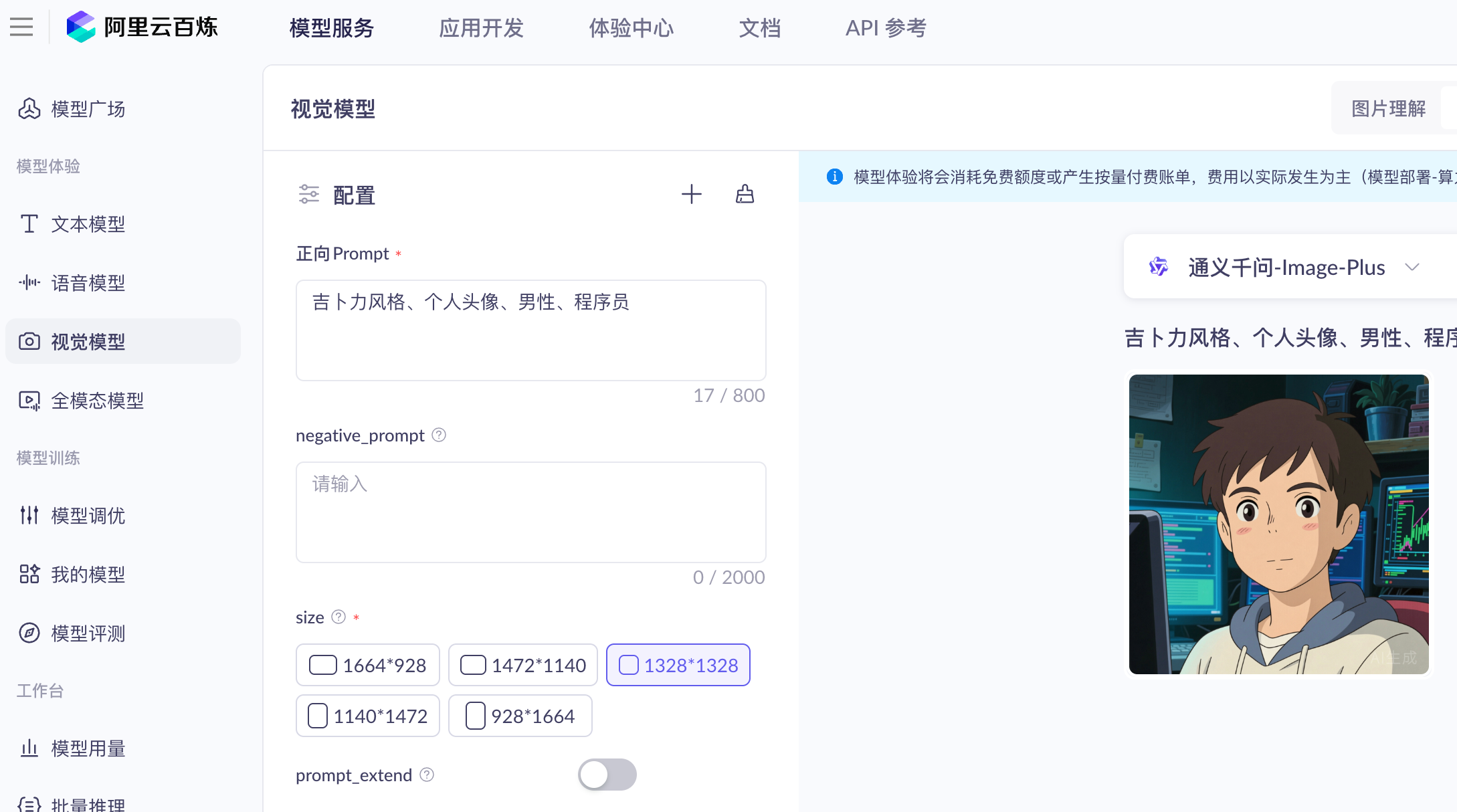The height and width of the screenshot is (812, 1457).
Task: Click the negative_prompt help question mark
Action: click(x=439, y=435)
